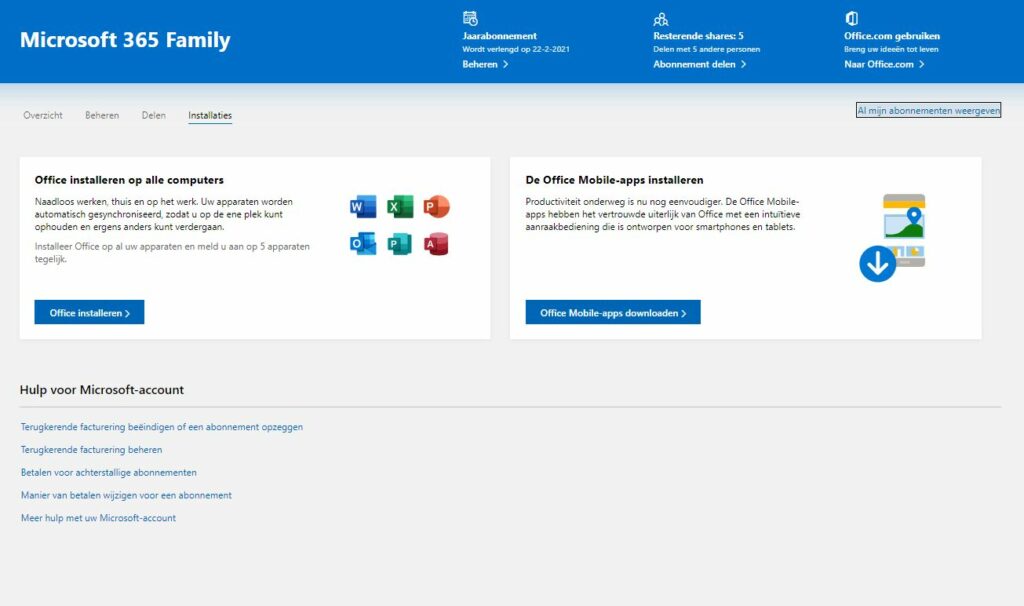Screen dimensions: 1024x606
Task: Follow the Naar Office.com link
Action: click(884, 64)
